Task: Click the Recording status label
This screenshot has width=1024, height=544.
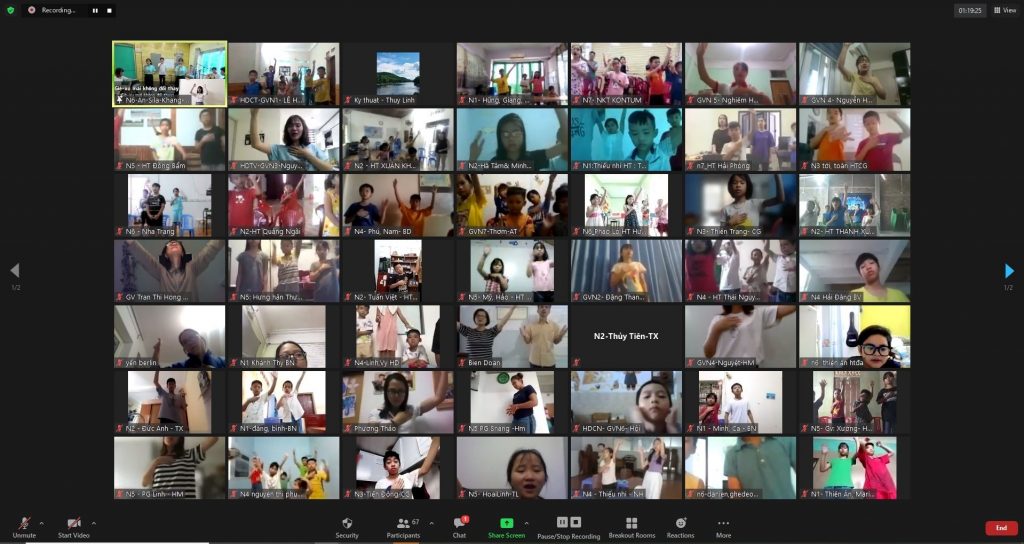Action: [x=57, y=10]
